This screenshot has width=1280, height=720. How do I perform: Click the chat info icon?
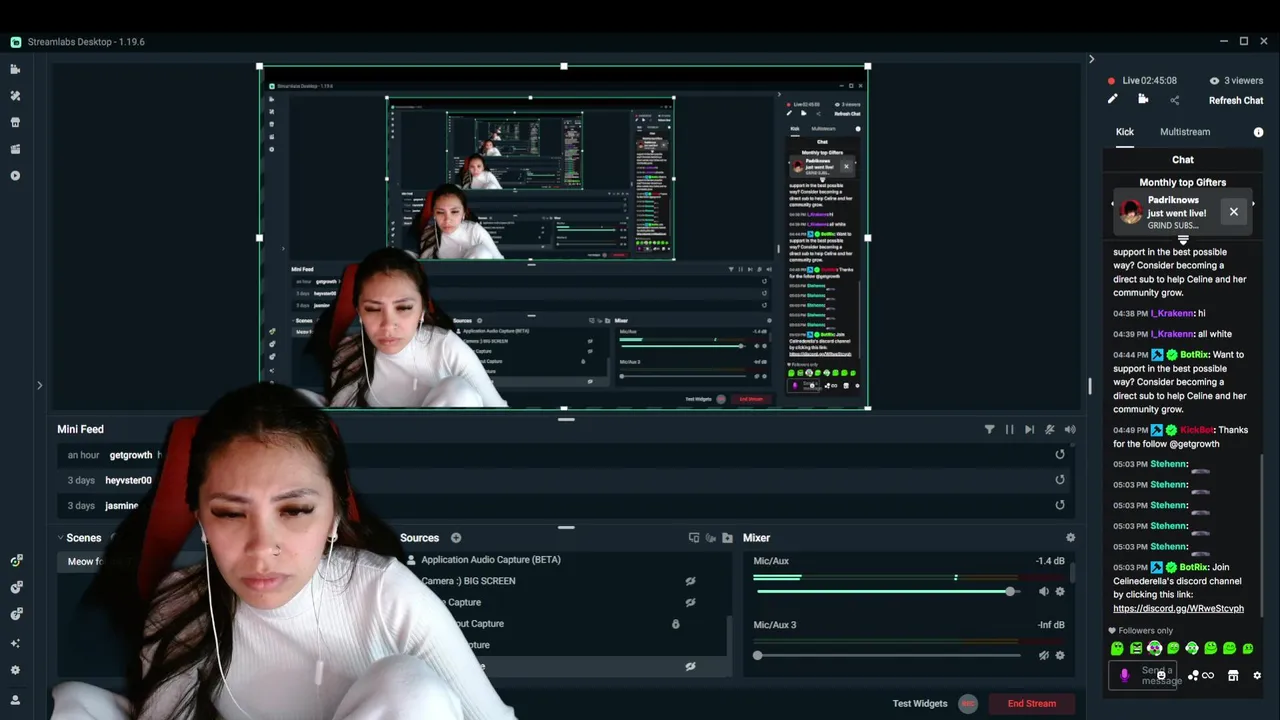[1258, 132]
